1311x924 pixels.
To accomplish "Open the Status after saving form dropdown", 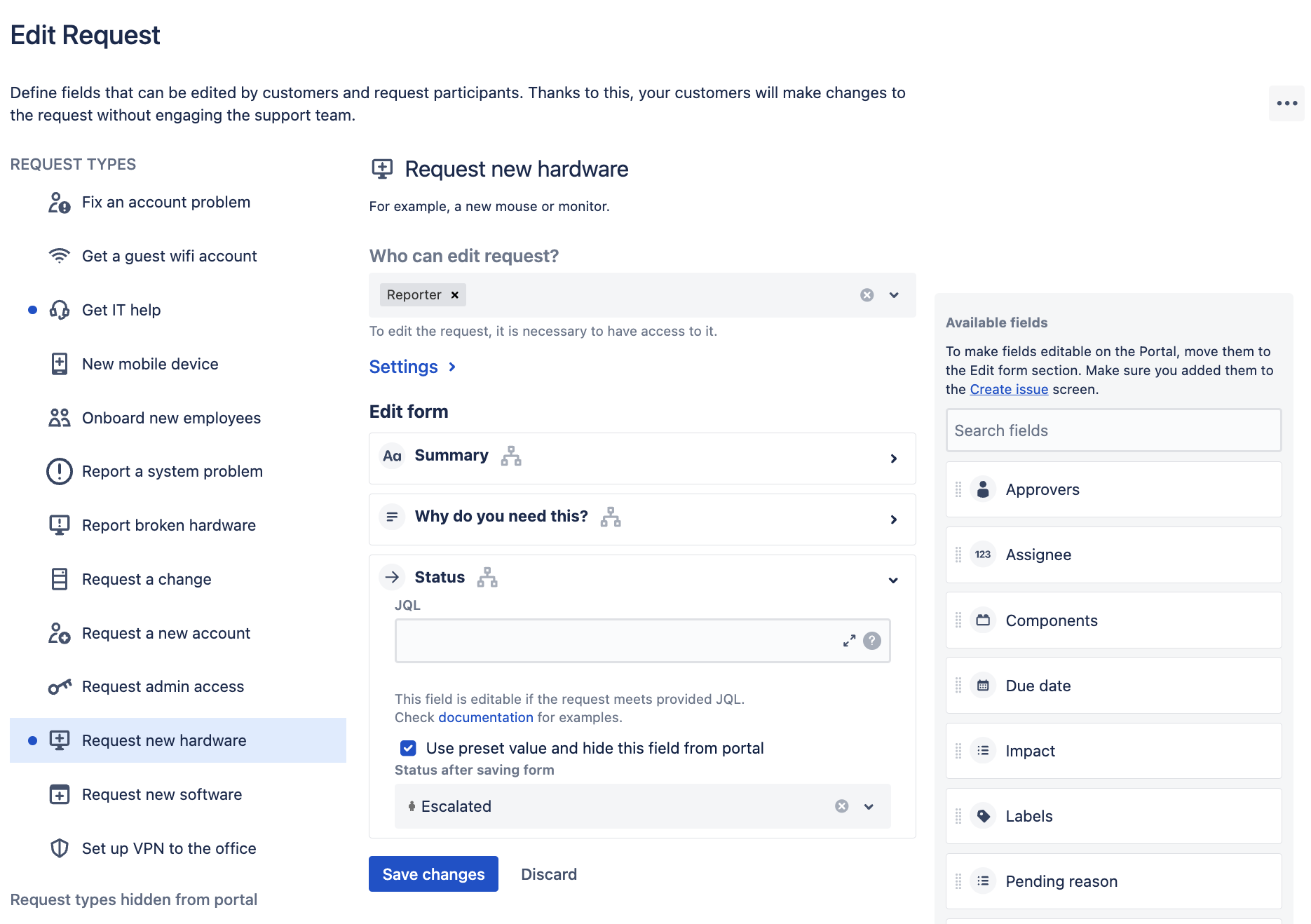I will [x=869, y=806].
